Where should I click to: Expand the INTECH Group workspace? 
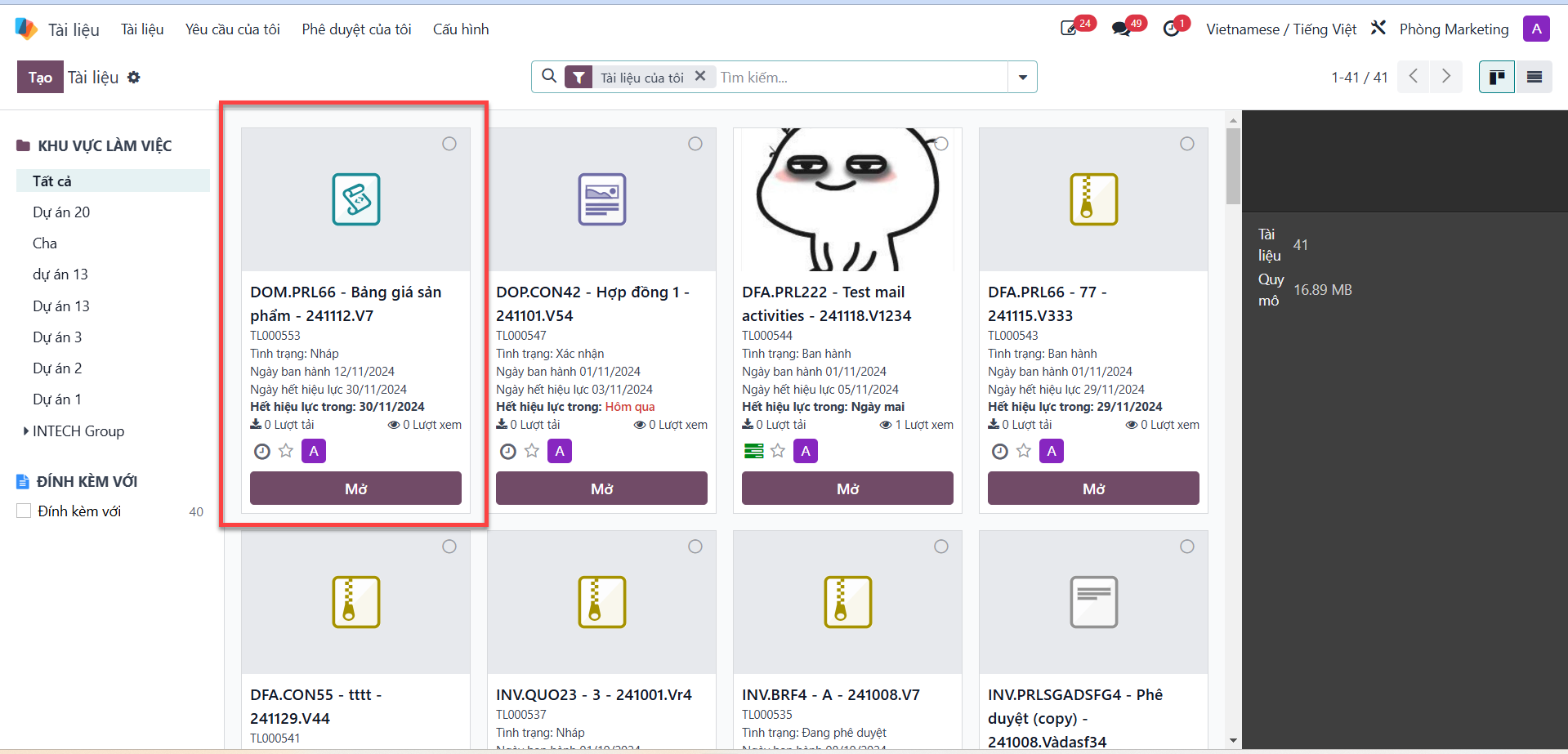click(26, 431)
